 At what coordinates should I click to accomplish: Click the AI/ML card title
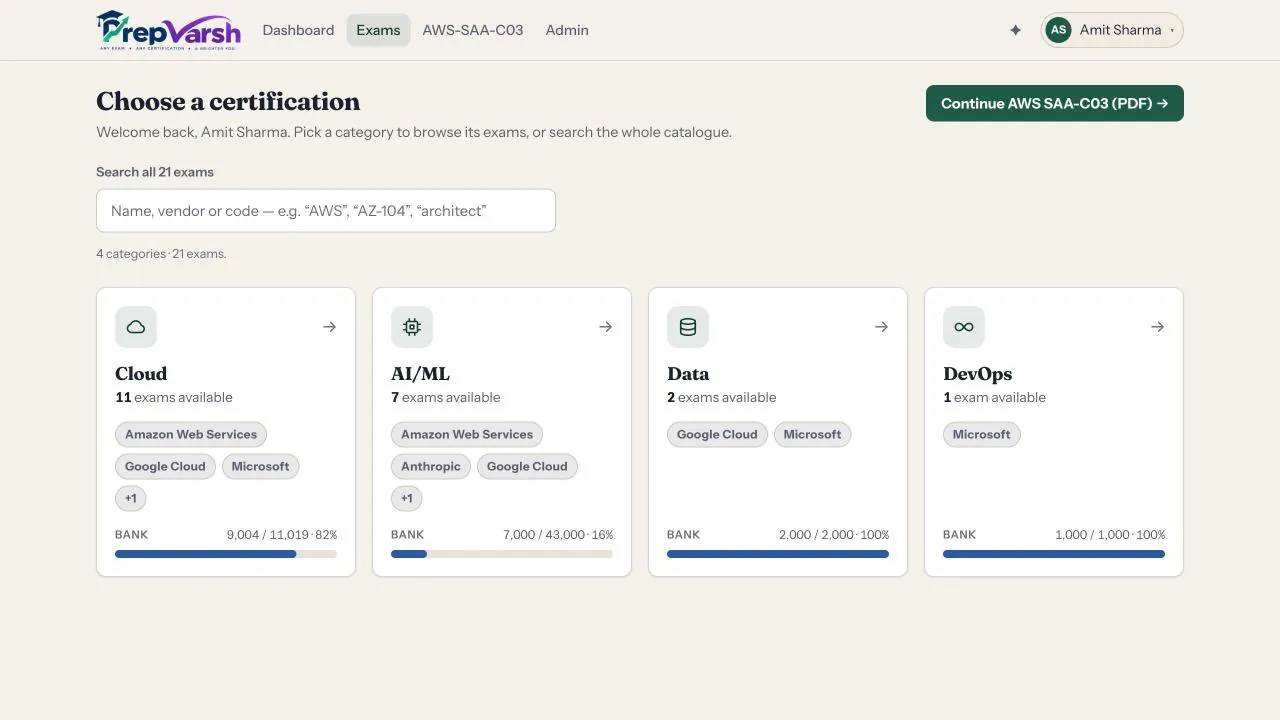point(420,374)
